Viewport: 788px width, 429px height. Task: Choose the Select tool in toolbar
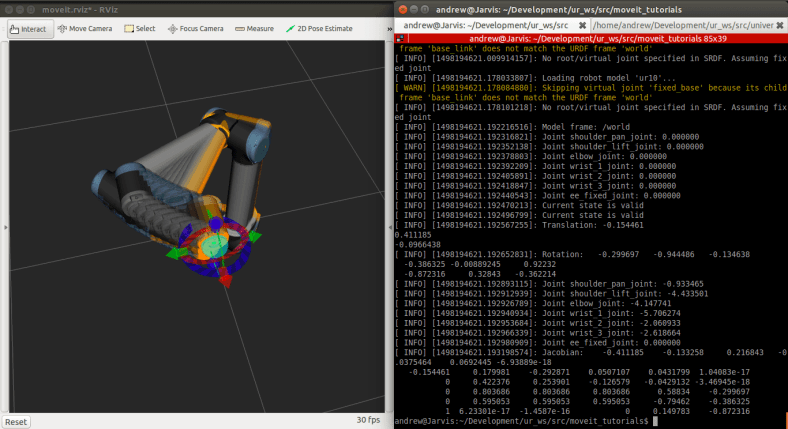(x=140, y=29)
